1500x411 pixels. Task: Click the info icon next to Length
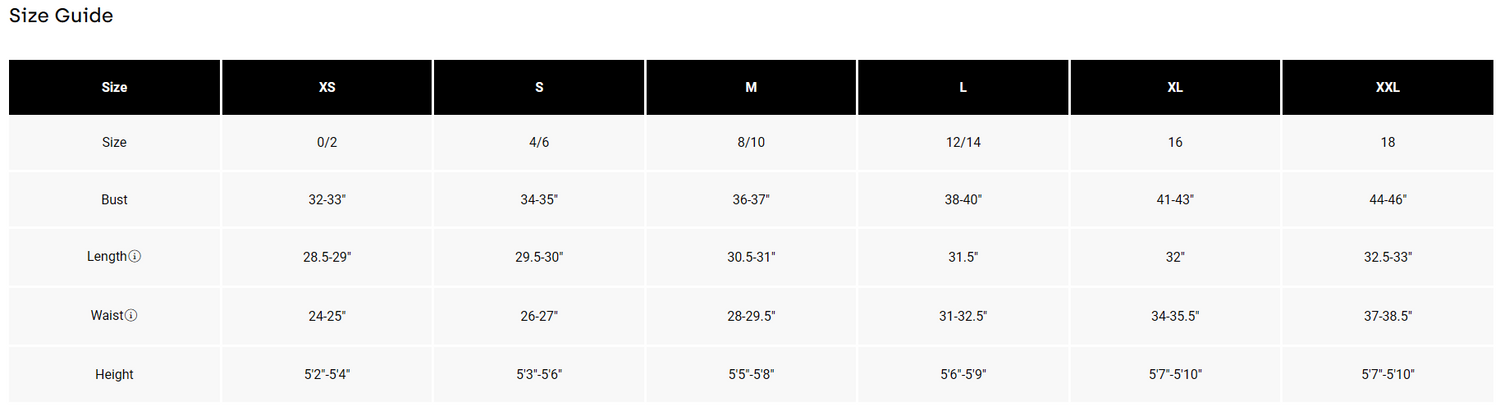coord(135,257)
